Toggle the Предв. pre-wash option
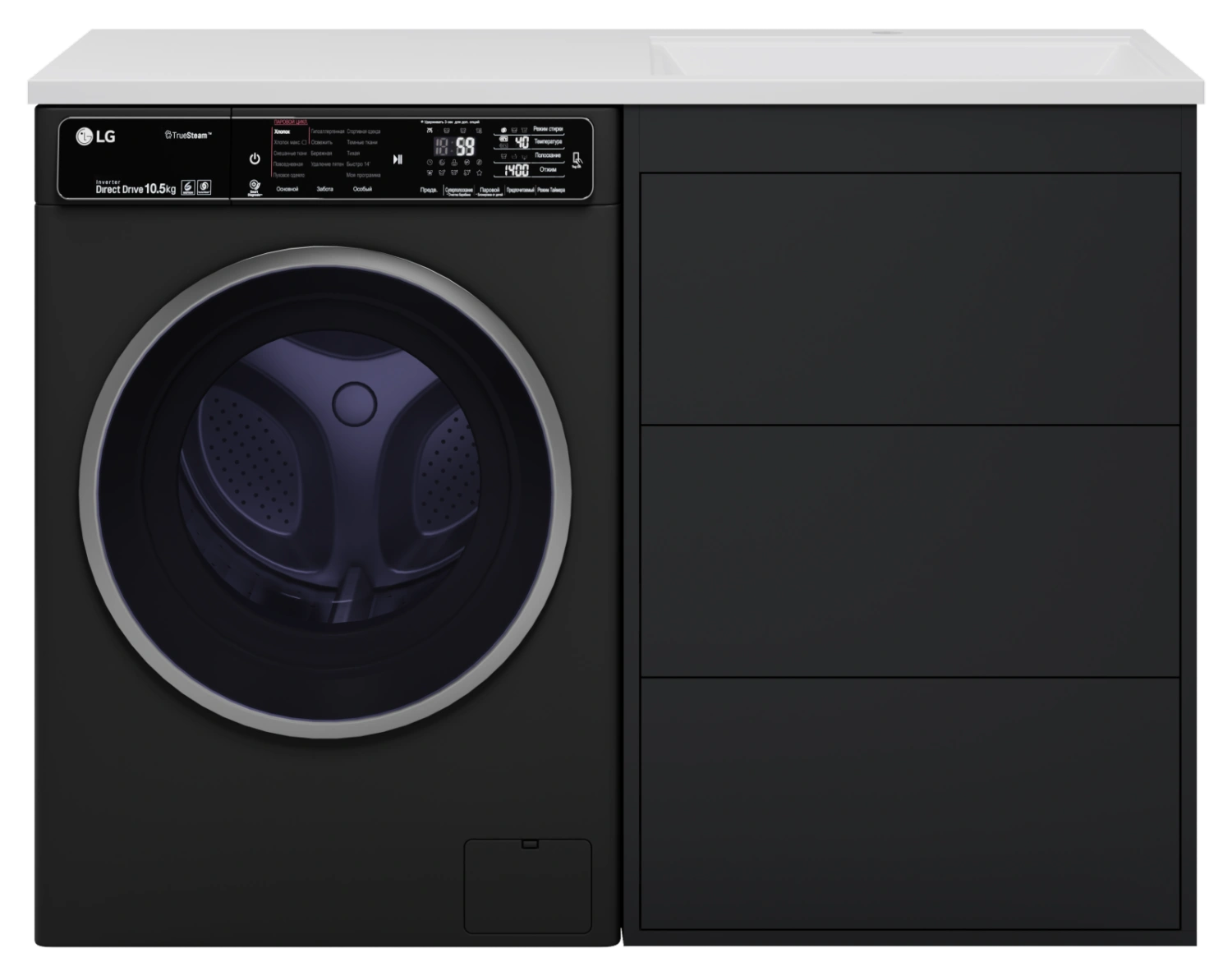1232x976 pixels. [x=428, y=190]
